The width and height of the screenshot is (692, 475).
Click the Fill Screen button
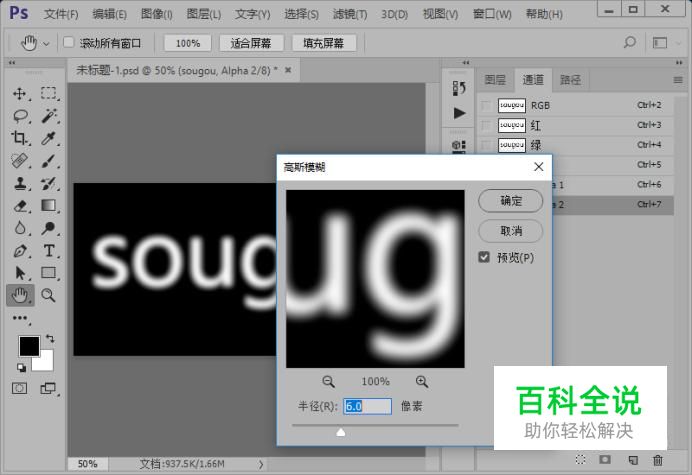tap(323, 43)
